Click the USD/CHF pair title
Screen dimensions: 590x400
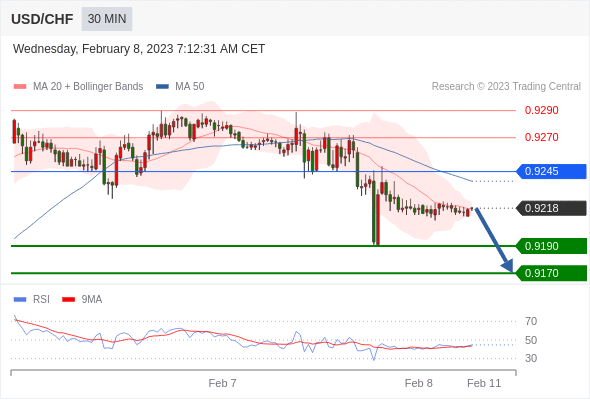pos(42,19)
